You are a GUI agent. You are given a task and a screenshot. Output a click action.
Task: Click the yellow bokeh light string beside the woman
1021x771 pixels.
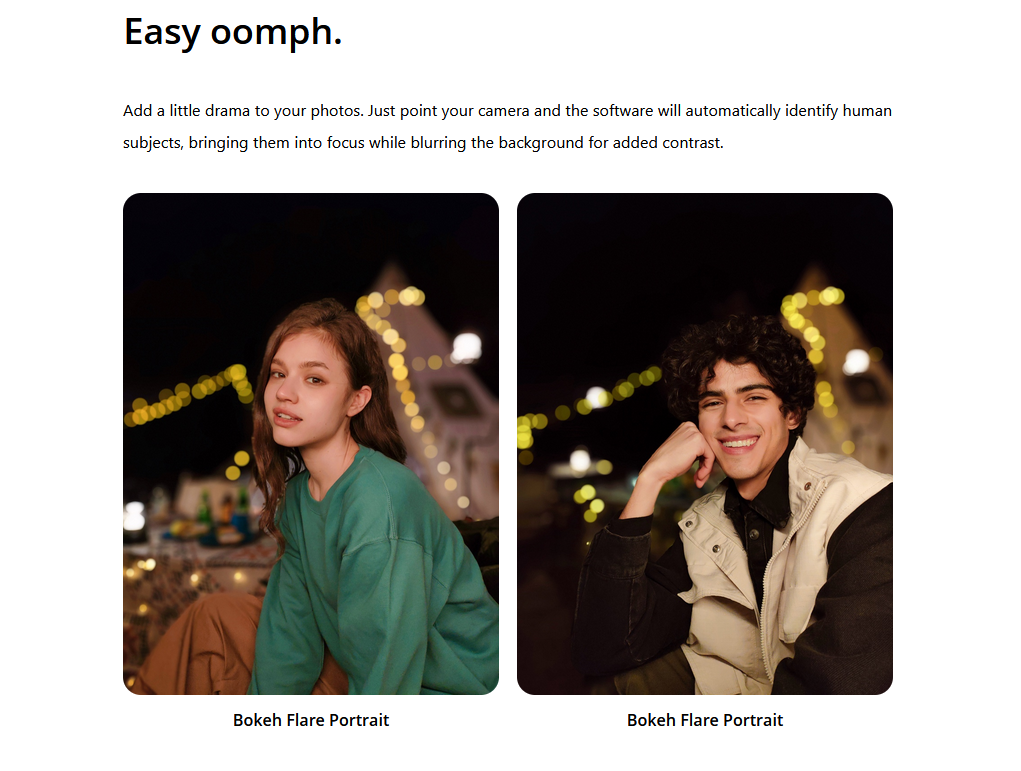[x=189, y=396]
